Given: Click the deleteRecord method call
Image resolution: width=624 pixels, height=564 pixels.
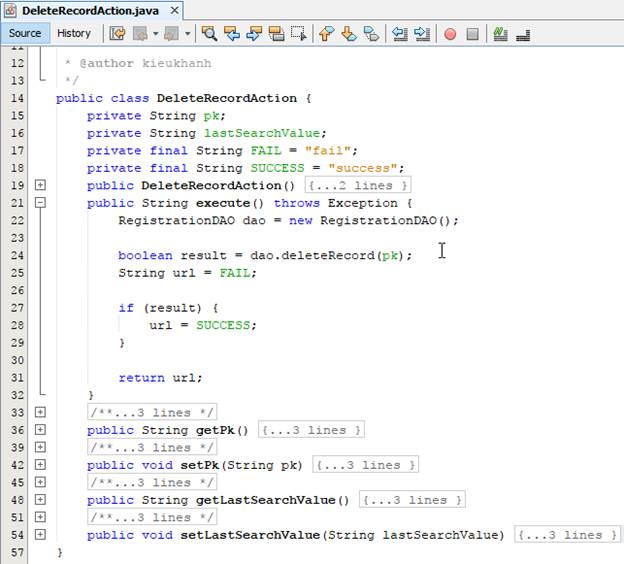Looking at the screenshot, I should click(x=328, y=255).
